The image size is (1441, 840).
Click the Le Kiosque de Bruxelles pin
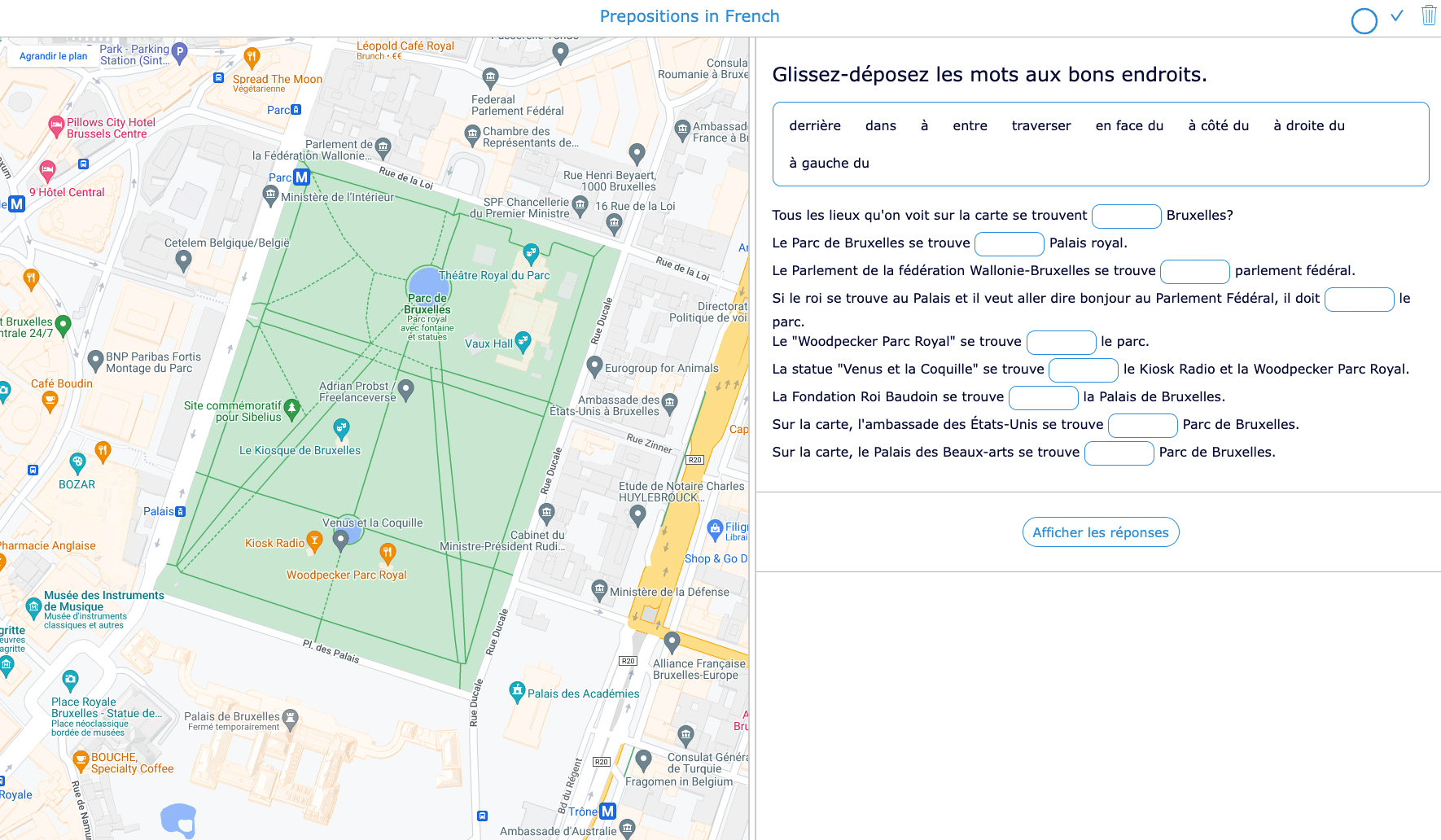pos(341,428)
